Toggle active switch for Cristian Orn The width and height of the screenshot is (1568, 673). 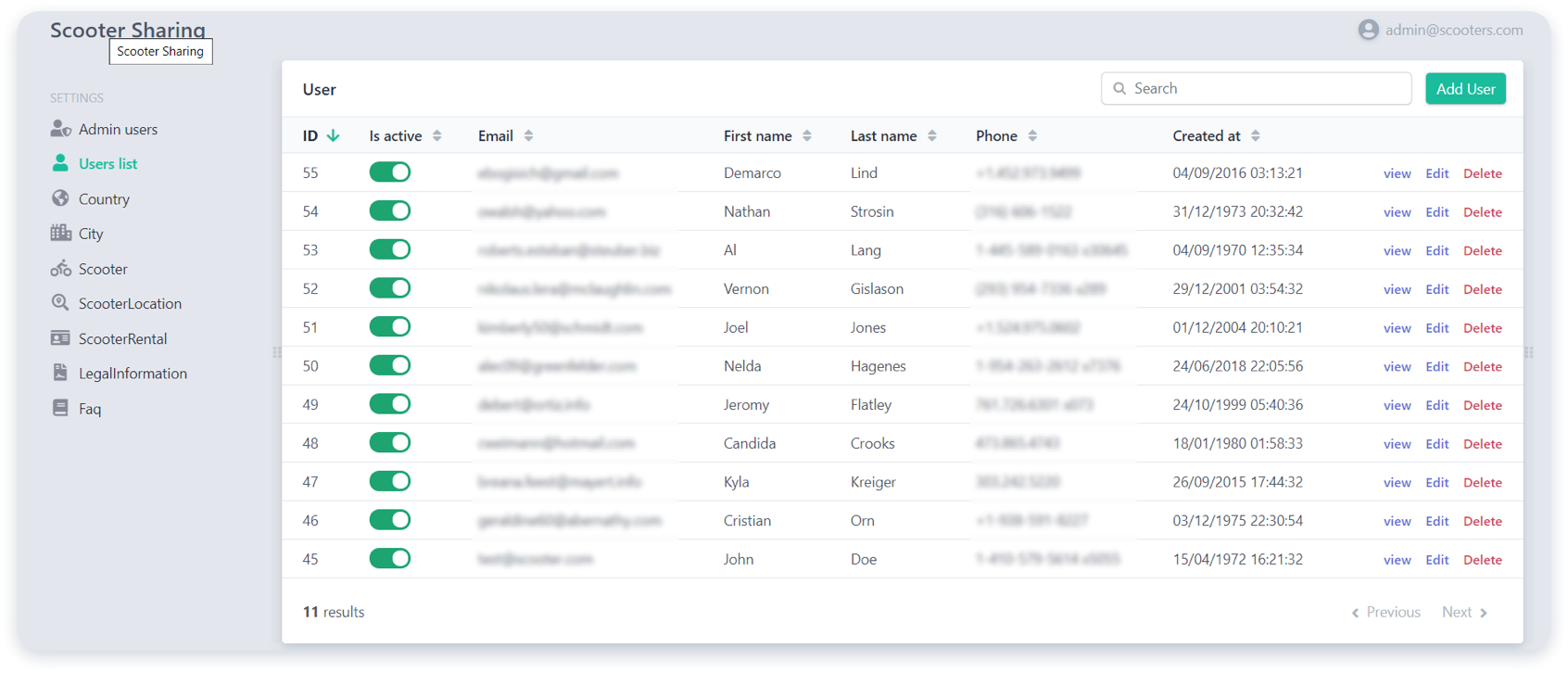click(390, 520)
